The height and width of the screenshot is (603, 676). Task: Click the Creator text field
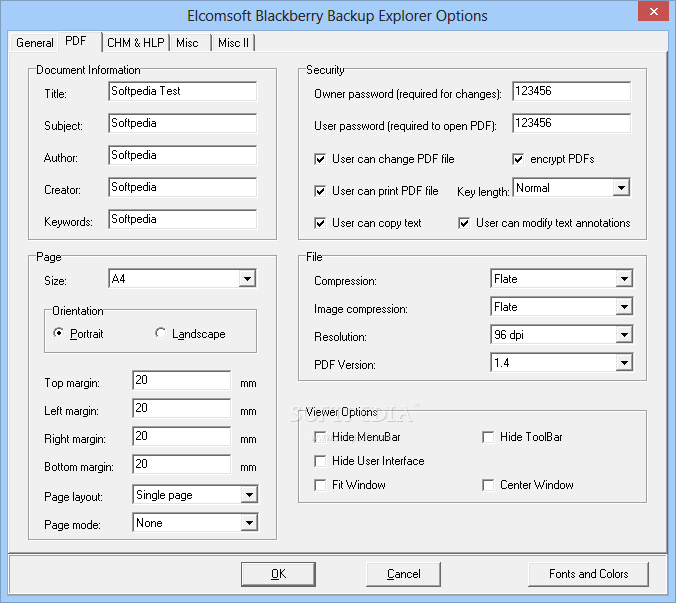click(x=183, y=187)
